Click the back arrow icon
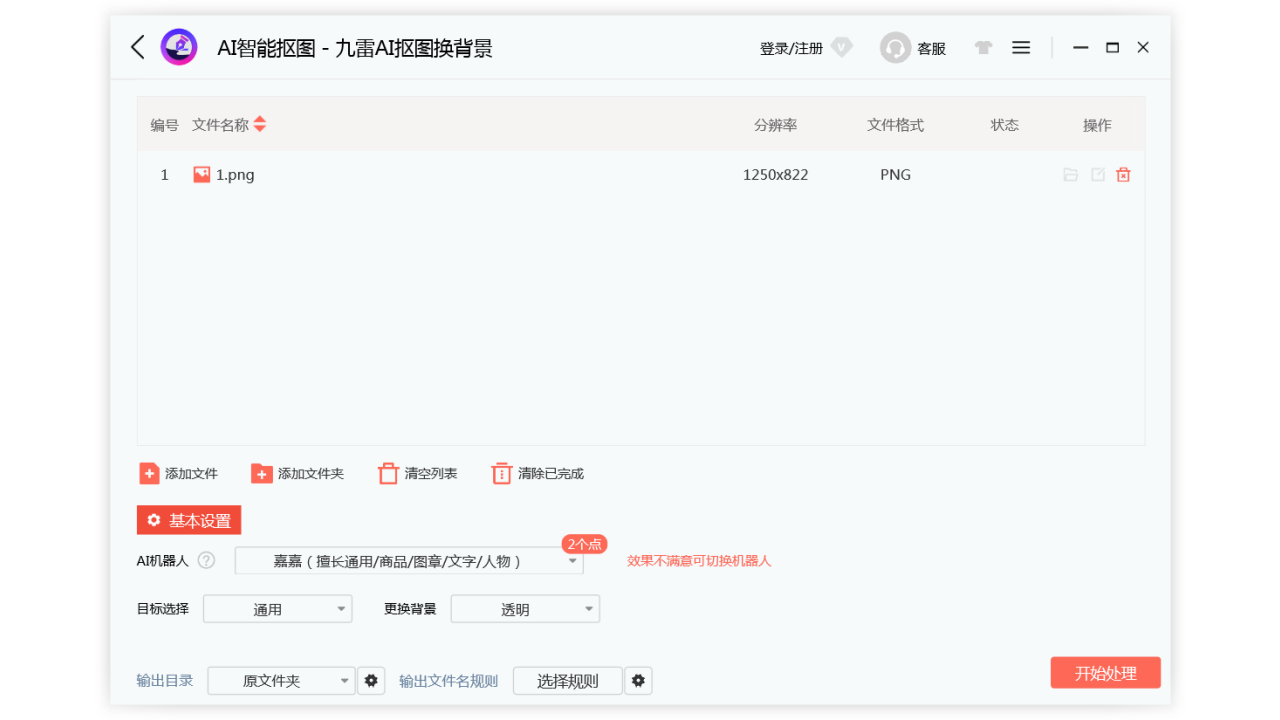The width and height of the screenshot is (1280, 720). pos(138,47)
